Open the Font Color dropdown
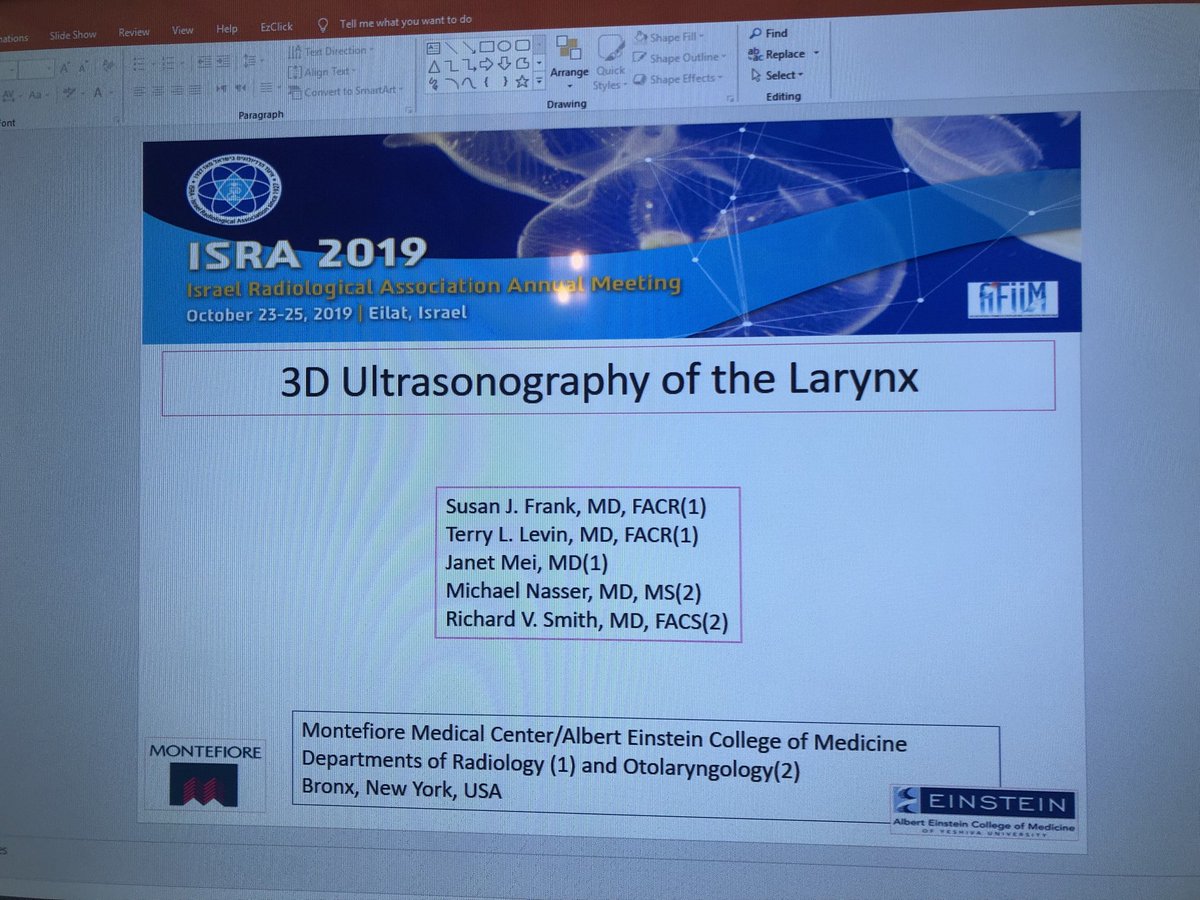 (102, 93)
